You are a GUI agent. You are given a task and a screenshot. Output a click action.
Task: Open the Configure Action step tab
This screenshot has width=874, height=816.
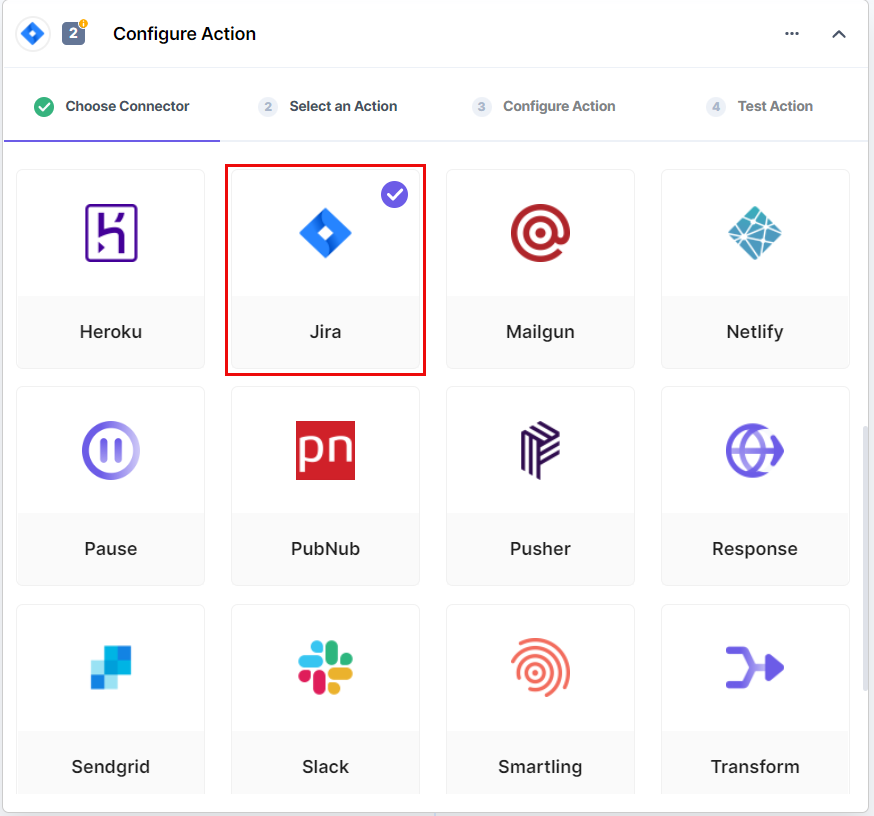(543, 106)
